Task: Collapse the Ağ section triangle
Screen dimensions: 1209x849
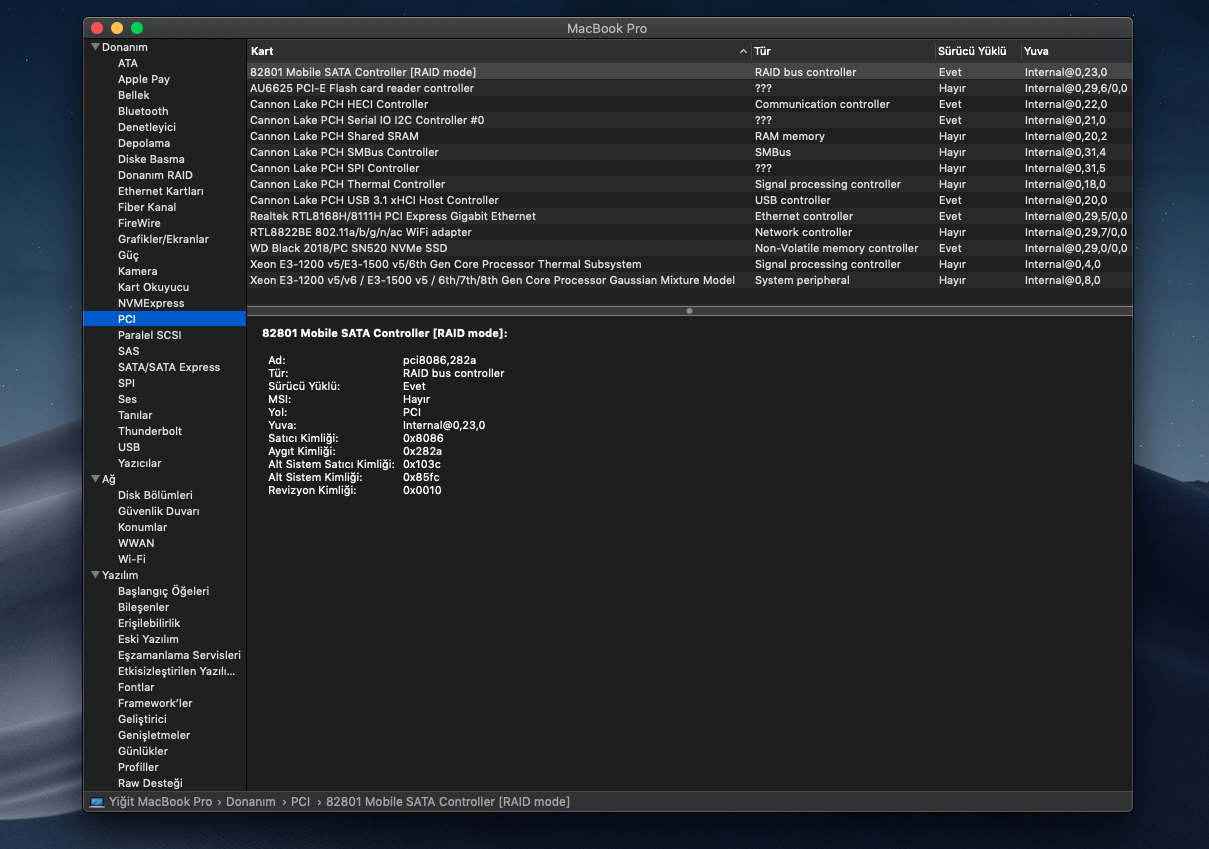Action: coord(95,479)
